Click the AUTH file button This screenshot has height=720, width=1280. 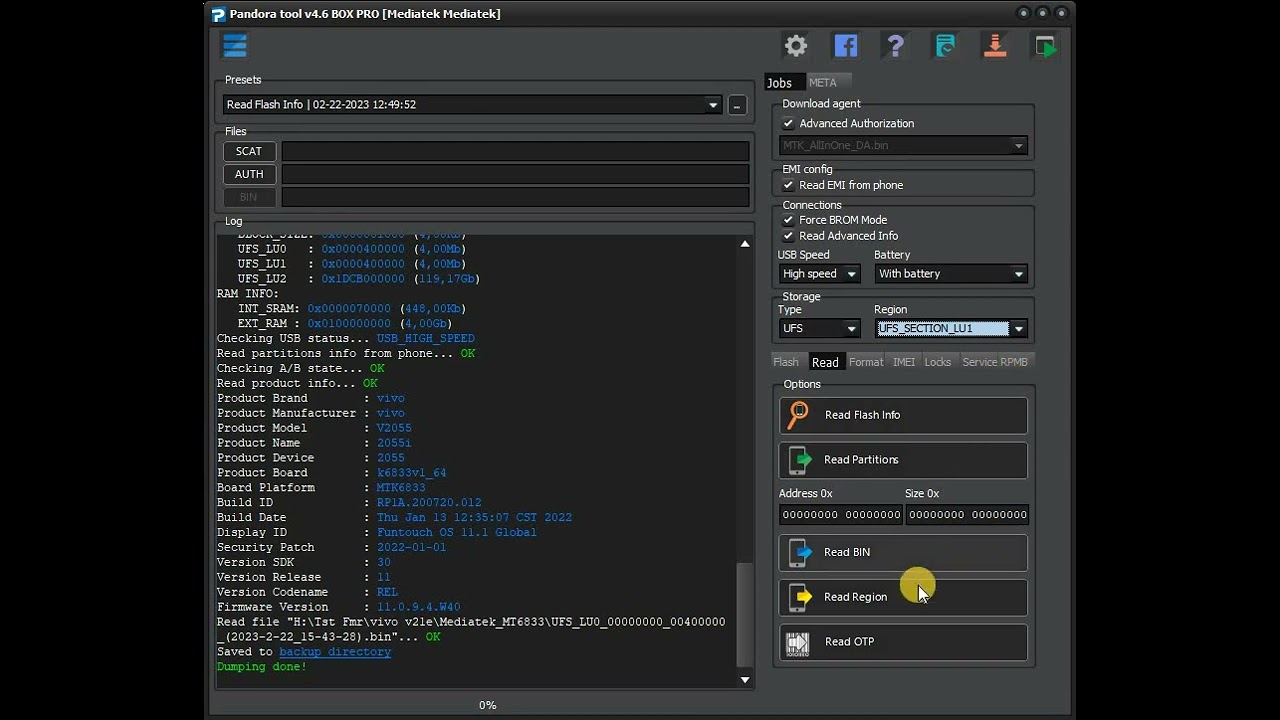click(x=249, y=174)
